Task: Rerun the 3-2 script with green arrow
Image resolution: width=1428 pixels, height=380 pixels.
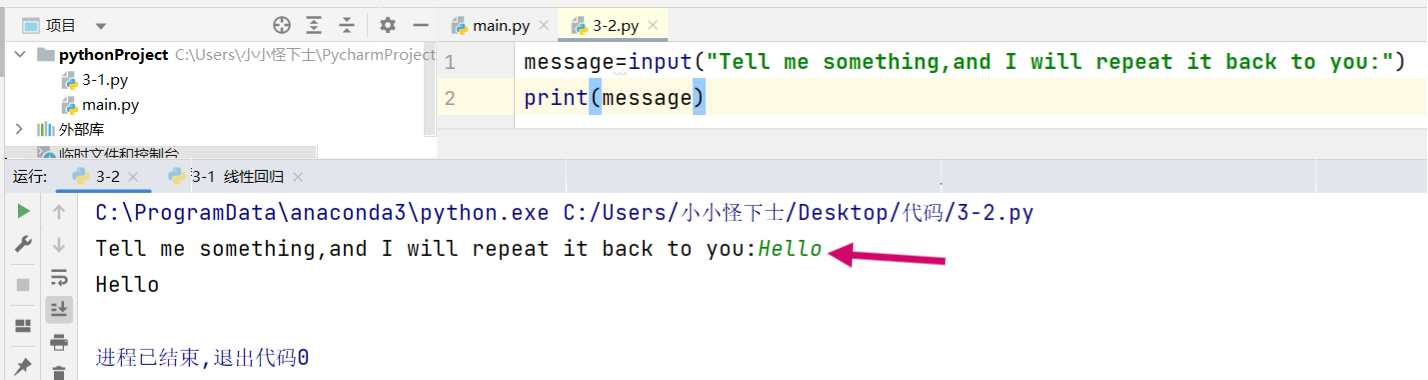Action: click(23, 212)
